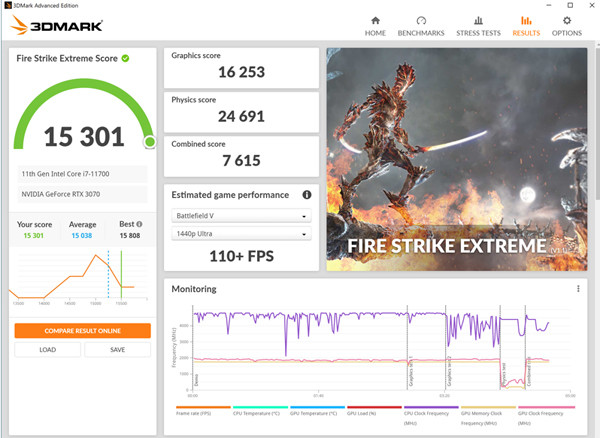Go to HOME tab label

(x=375, y=33)
